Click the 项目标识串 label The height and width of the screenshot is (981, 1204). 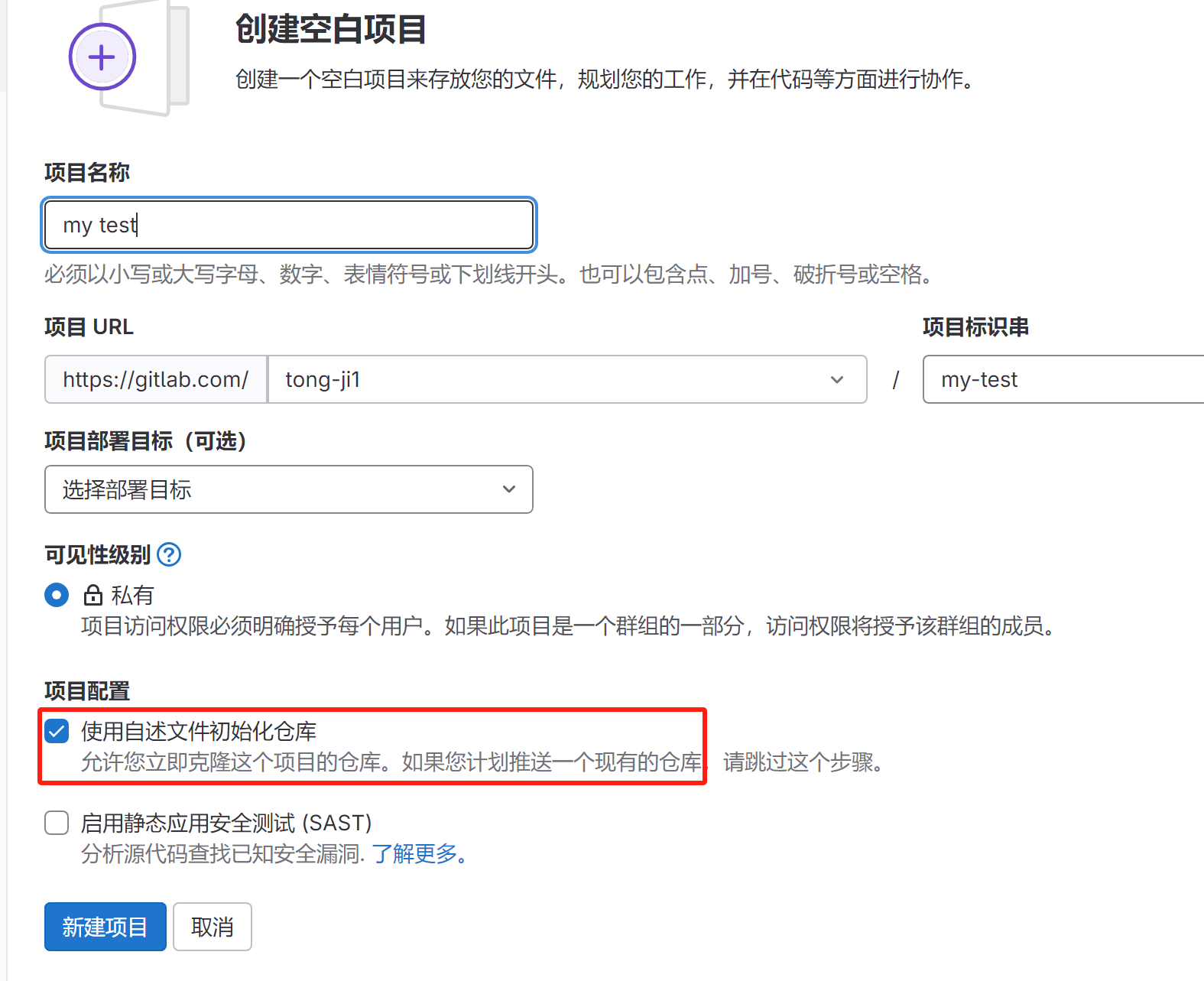[x=975, y=327]
